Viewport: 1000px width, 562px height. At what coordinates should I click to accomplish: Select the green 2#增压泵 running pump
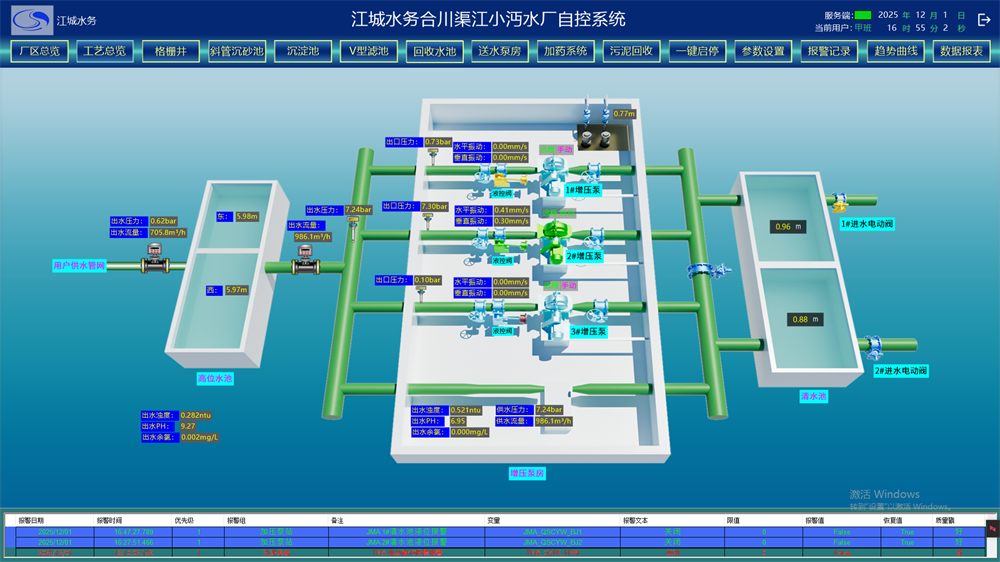click(554, 240)
